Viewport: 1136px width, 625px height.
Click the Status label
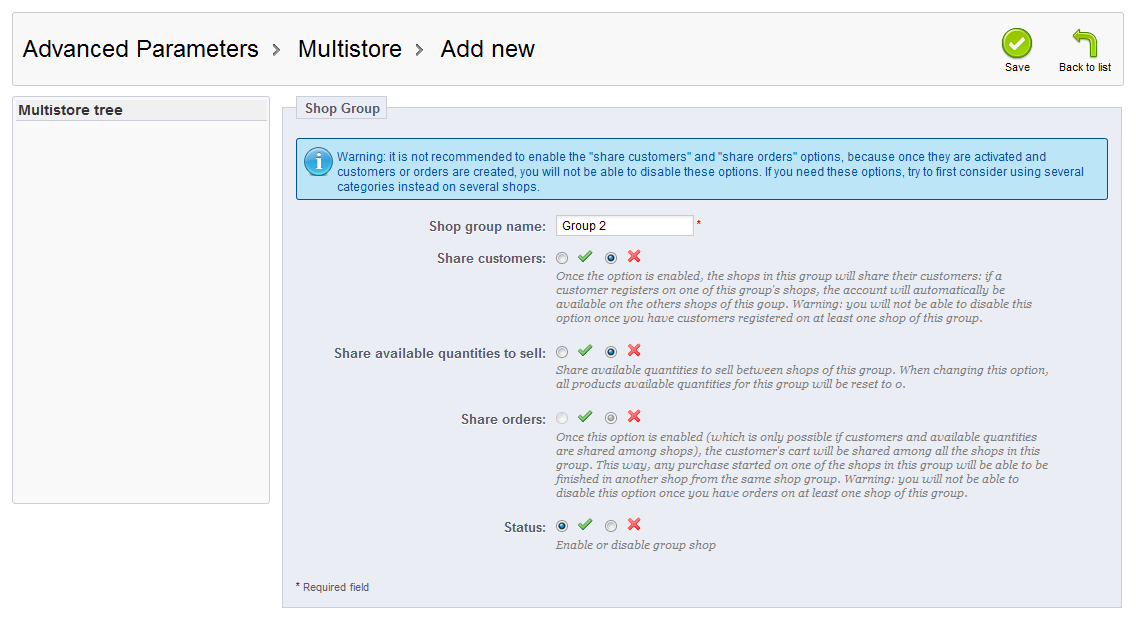[x=525, y=527]
